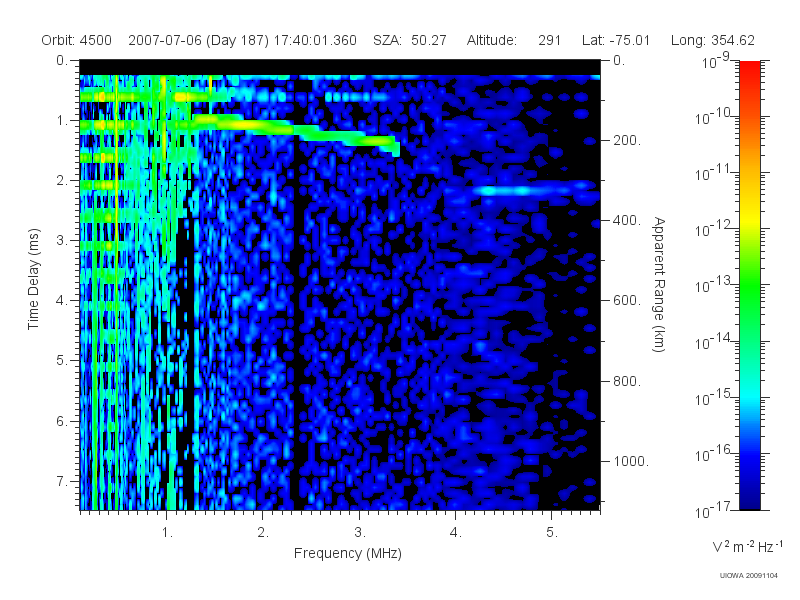The width and height of the screenshot is (800, 600).
Task: Click the frequency tick label '4.'
Action: coord(455,532)
